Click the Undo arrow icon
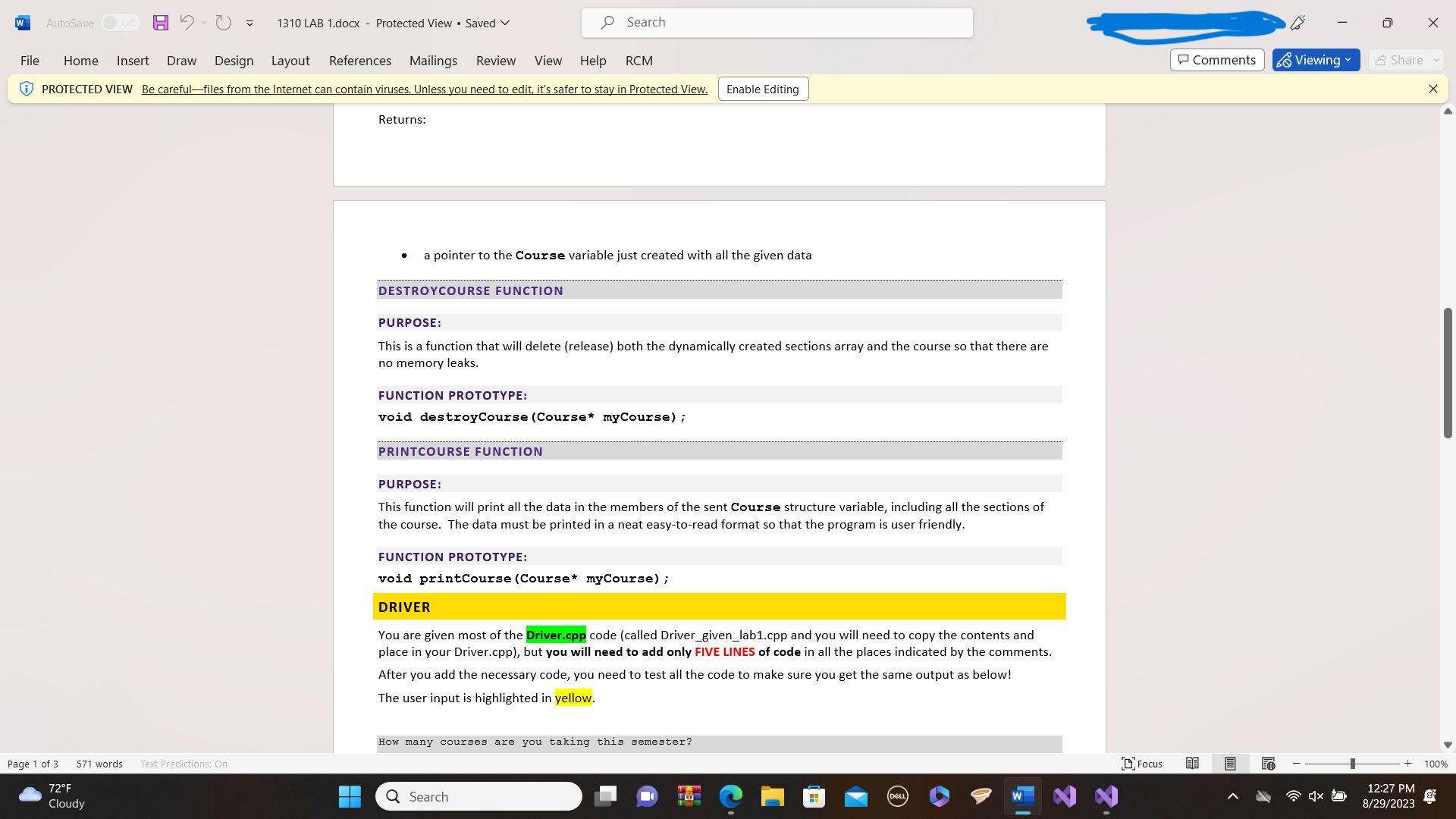Screen dimensions: 1456x819 pos(187,23)
